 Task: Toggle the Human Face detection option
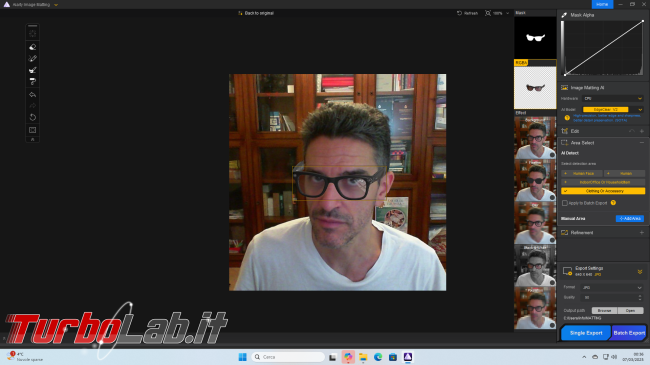[581, 173]
